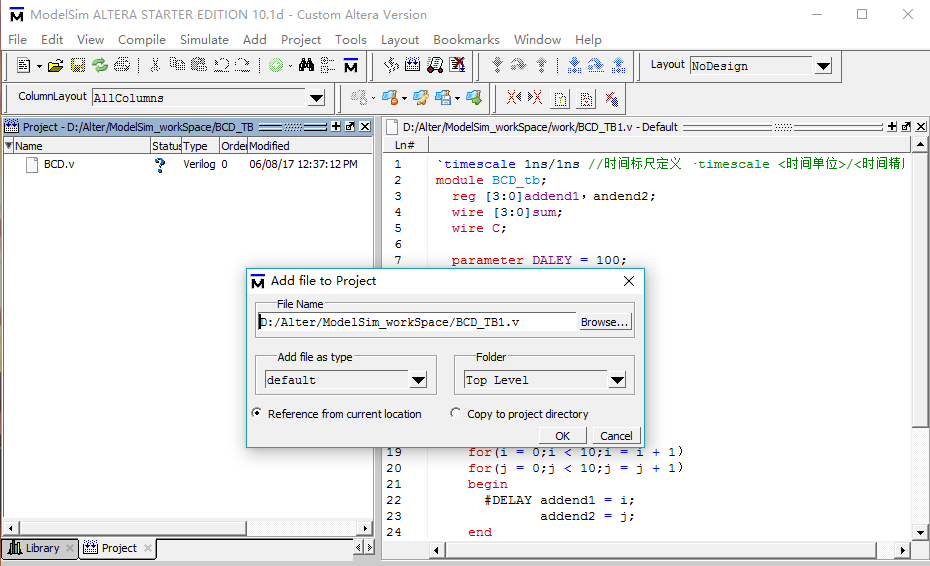This screenshot has width=930, height=566.
Task: Click the Collapse All tree icon
Action: 327,65
